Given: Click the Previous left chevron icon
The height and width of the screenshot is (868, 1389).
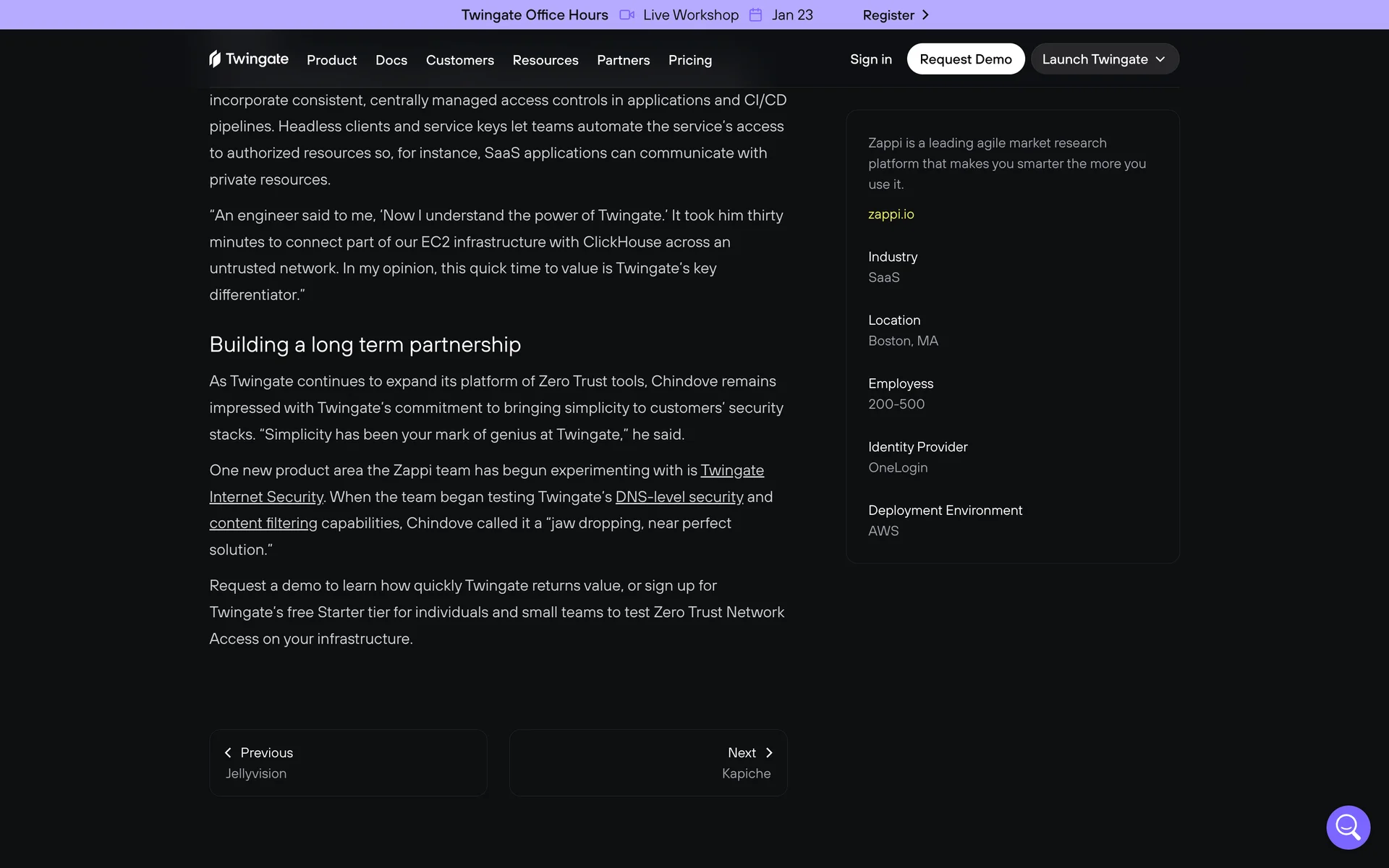Looking at the screenshot, I should [x=228, y=752].
